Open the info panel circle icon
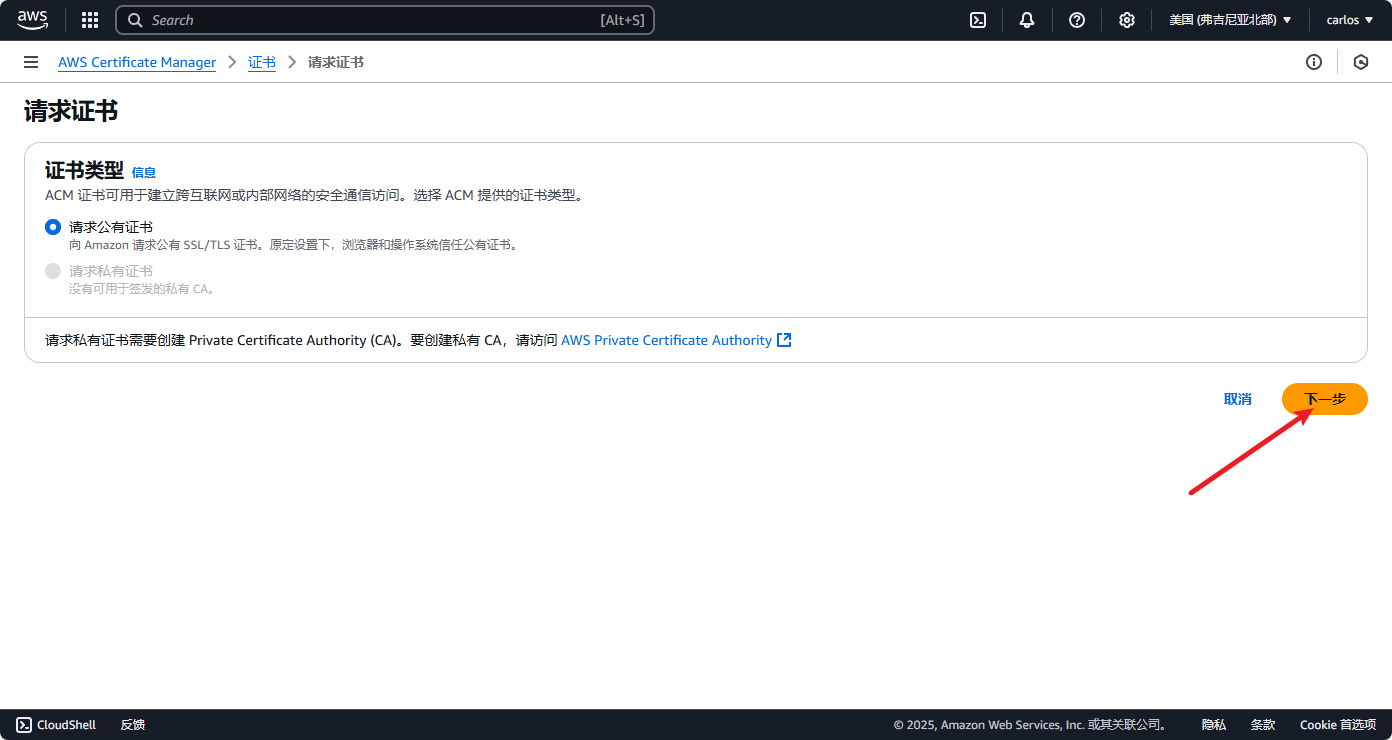Image resolution: width=1392 pixels, height=740 pixels. click(x=1314, y=62)
